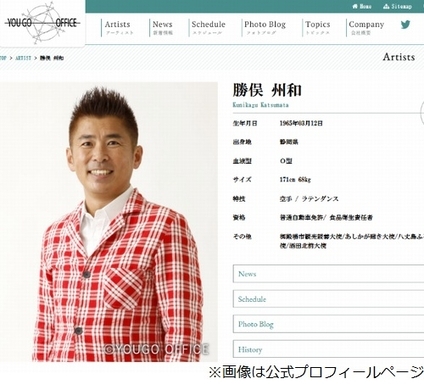Open the Twitter bird icon link

(x=405, y=25)
